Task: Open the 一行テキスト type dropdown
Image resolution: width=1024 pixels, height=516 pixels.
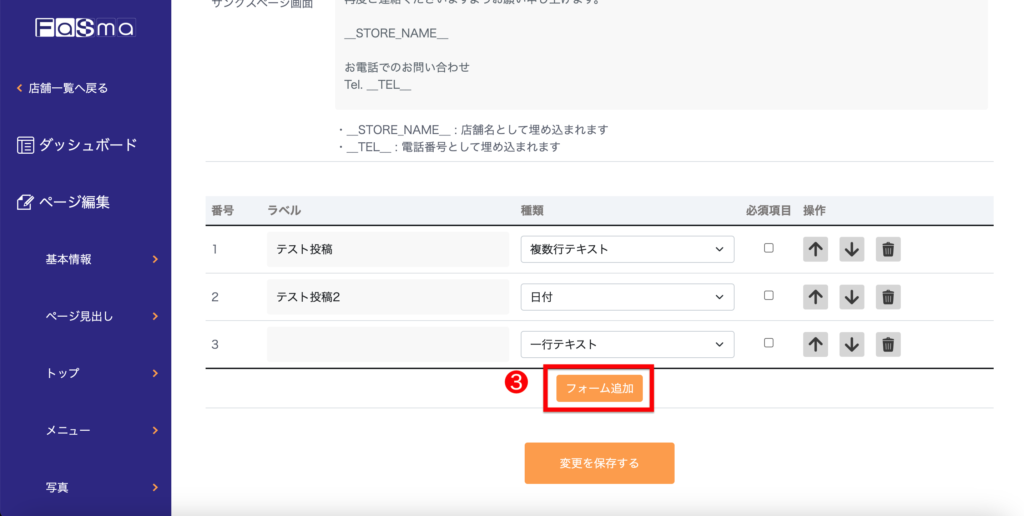Action: click(627, 344)
